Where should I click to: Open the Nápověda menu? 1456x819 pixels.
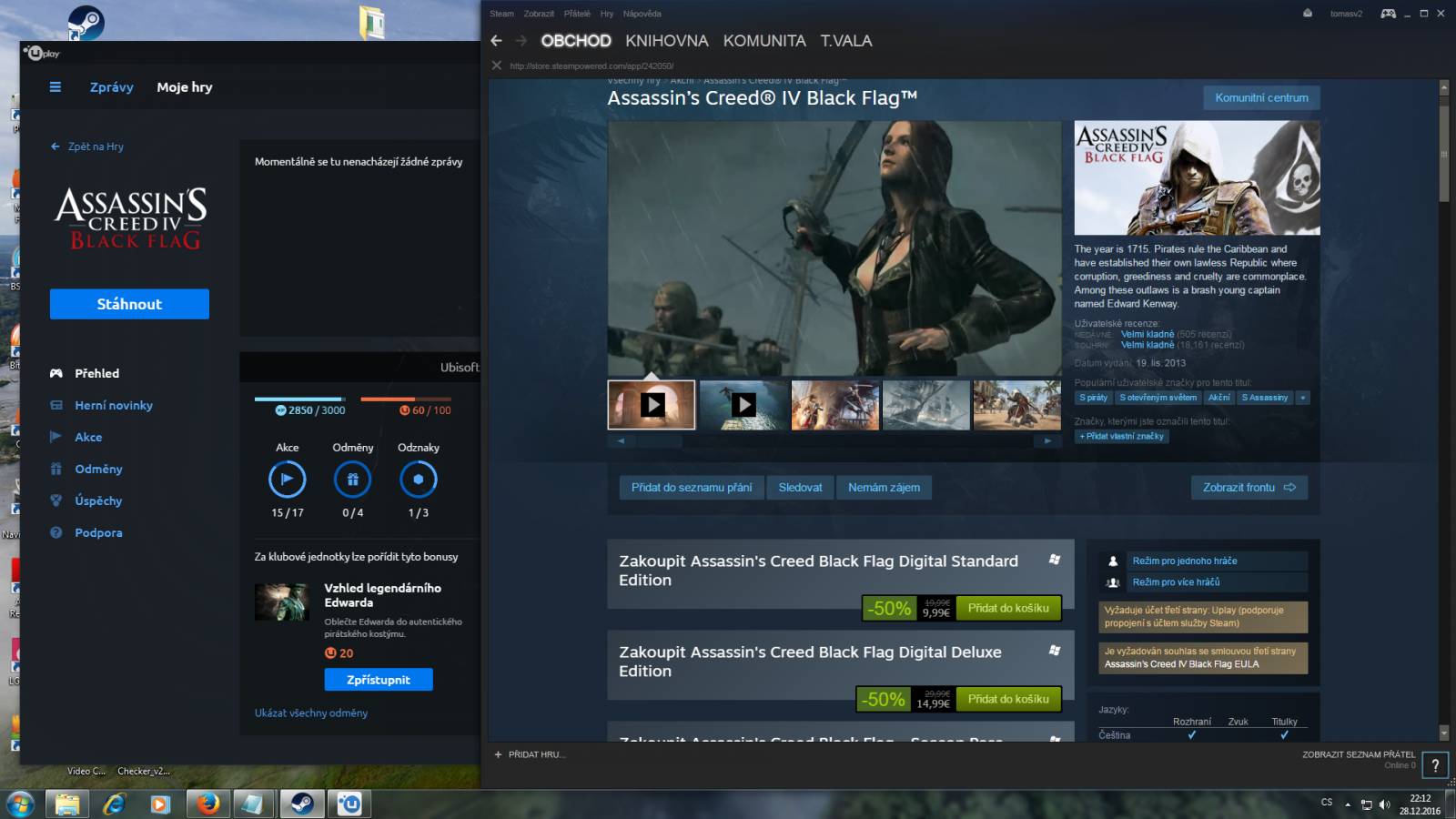pos(642,14)
